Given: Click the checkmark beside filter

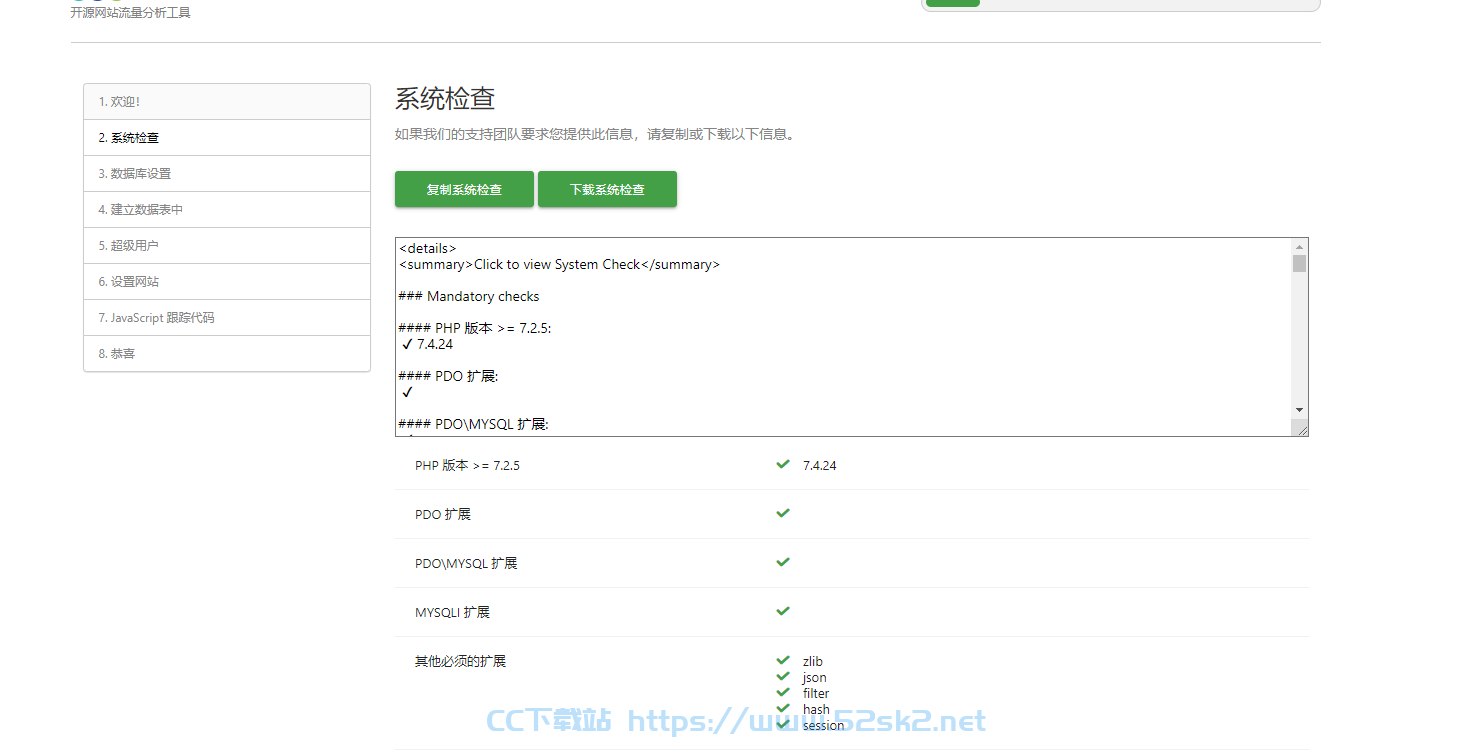Looking at the screenshot, I should [x=783, y=692].
